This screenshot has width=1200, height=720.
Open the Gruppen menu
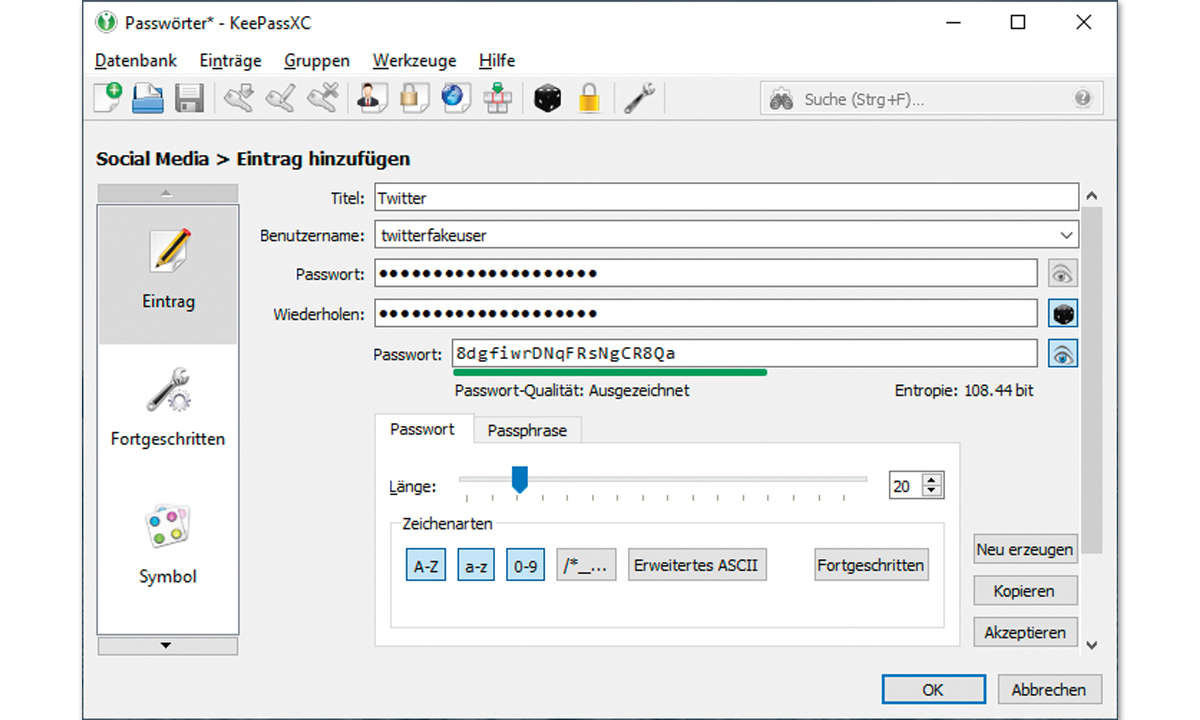point(317,60)
